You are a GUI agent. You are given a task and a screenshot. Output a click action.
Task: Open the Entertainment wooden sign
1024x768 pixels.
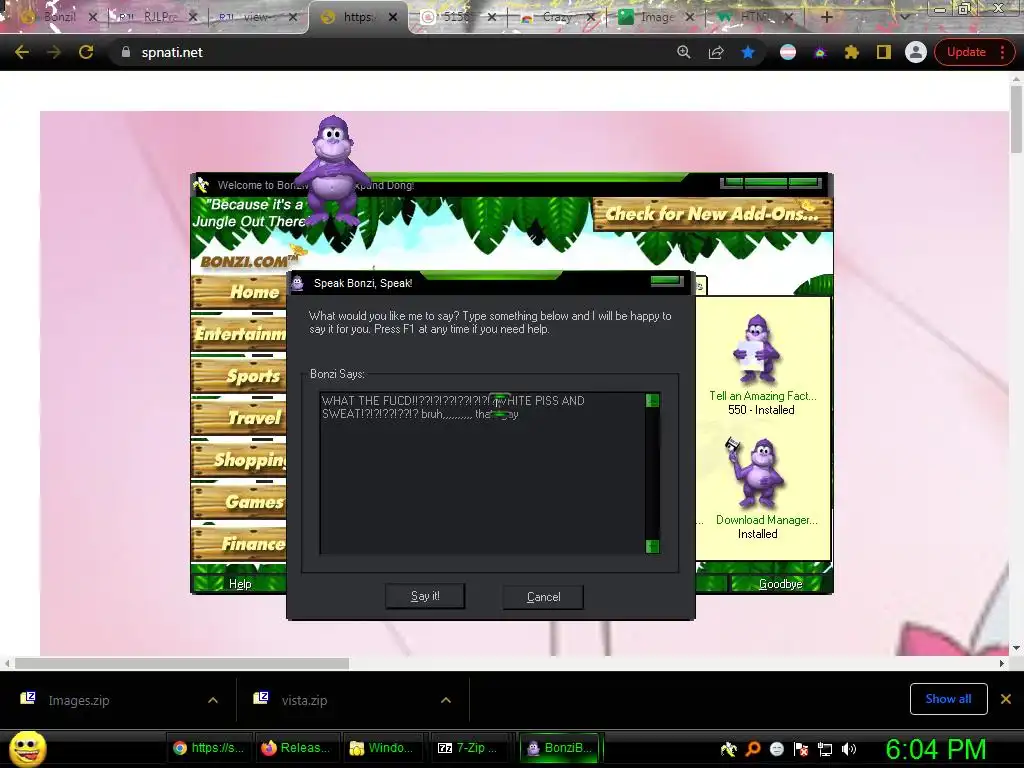[x=239, y=334]
